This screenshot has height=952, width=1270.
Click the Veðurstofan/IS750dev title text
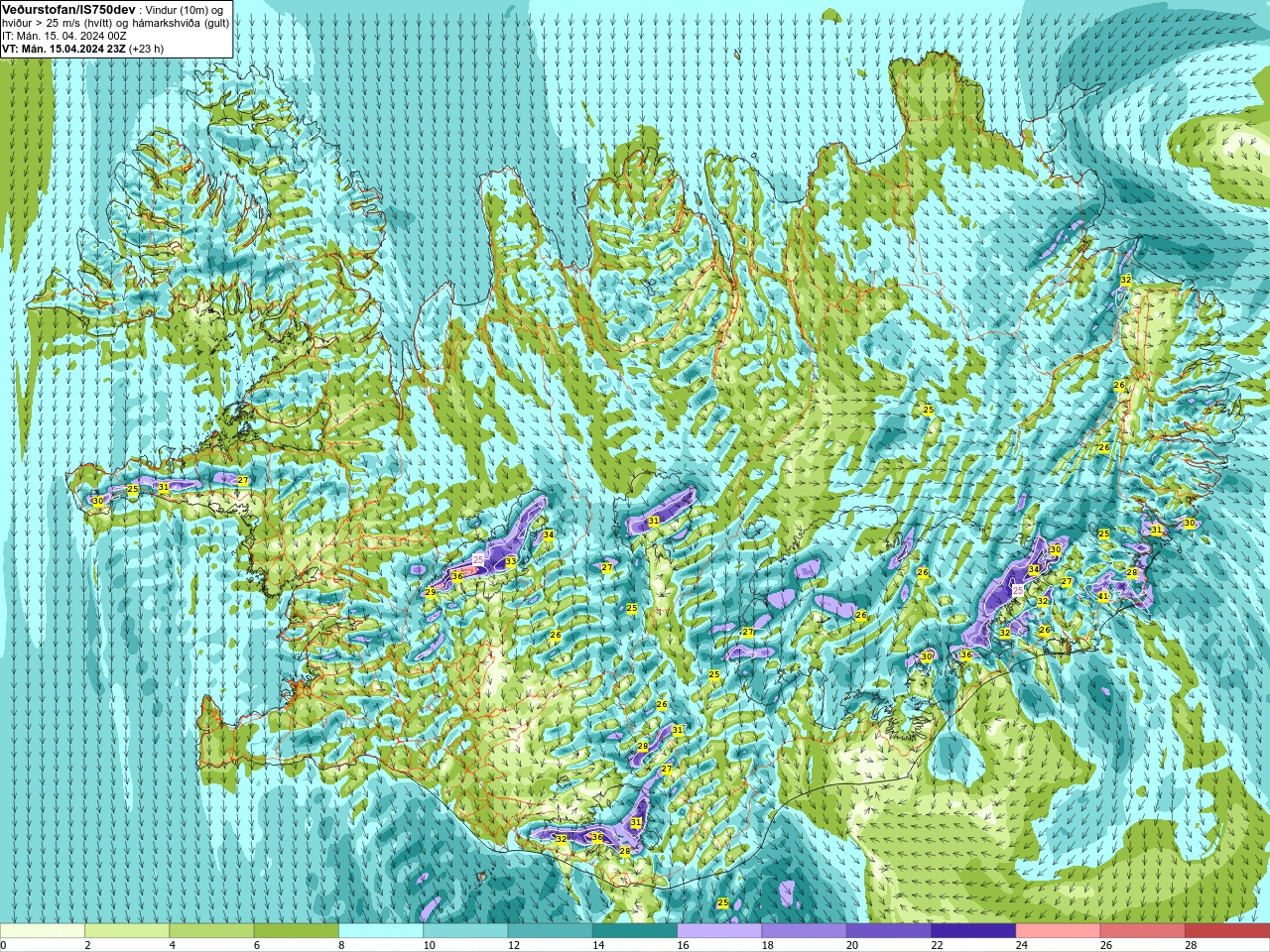[69, 9]
